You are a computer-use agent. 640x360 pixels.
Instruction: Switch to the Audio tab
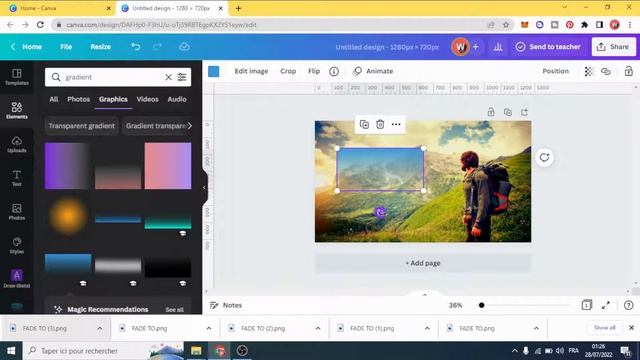tap(177, 99)
